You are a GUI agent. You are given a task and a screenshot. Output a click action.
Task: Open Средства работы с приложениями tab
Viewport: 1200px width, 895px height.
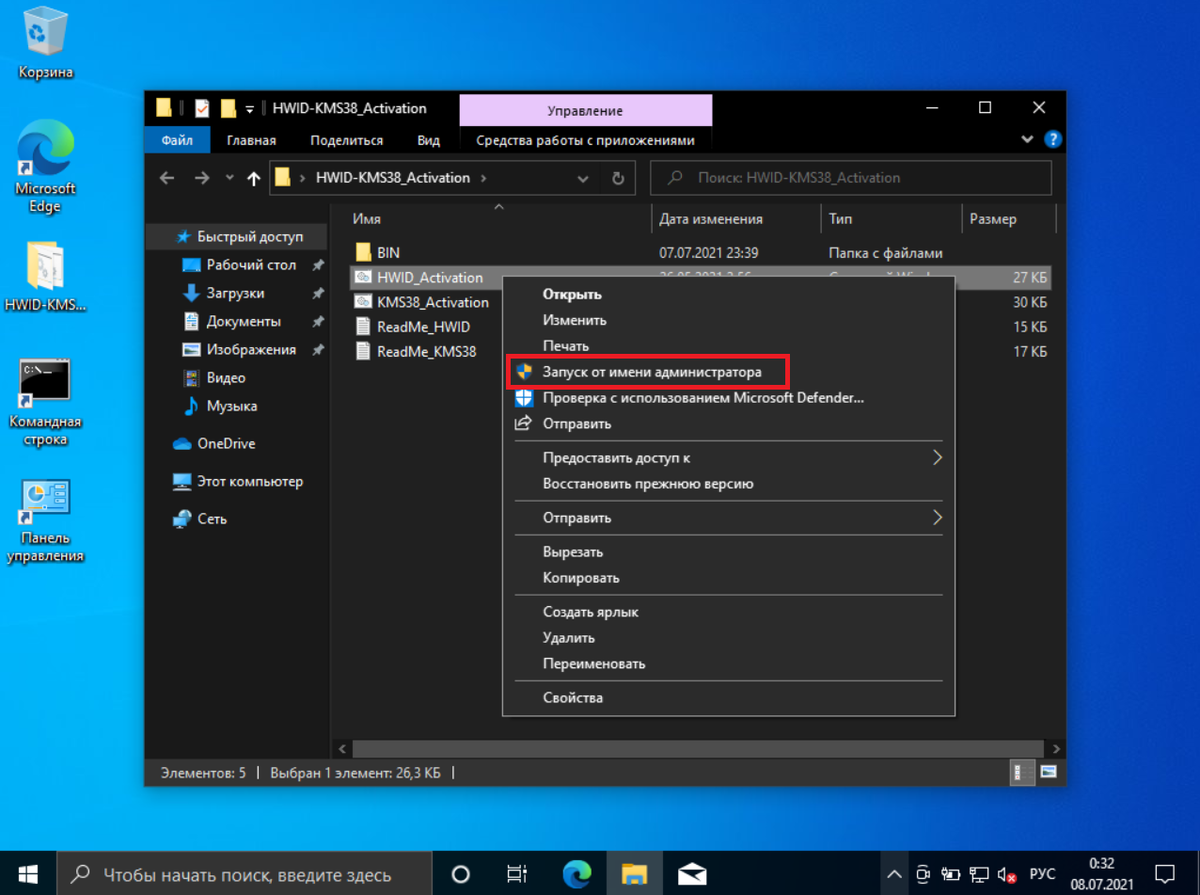pyautogui.click(x=585, y=141)
